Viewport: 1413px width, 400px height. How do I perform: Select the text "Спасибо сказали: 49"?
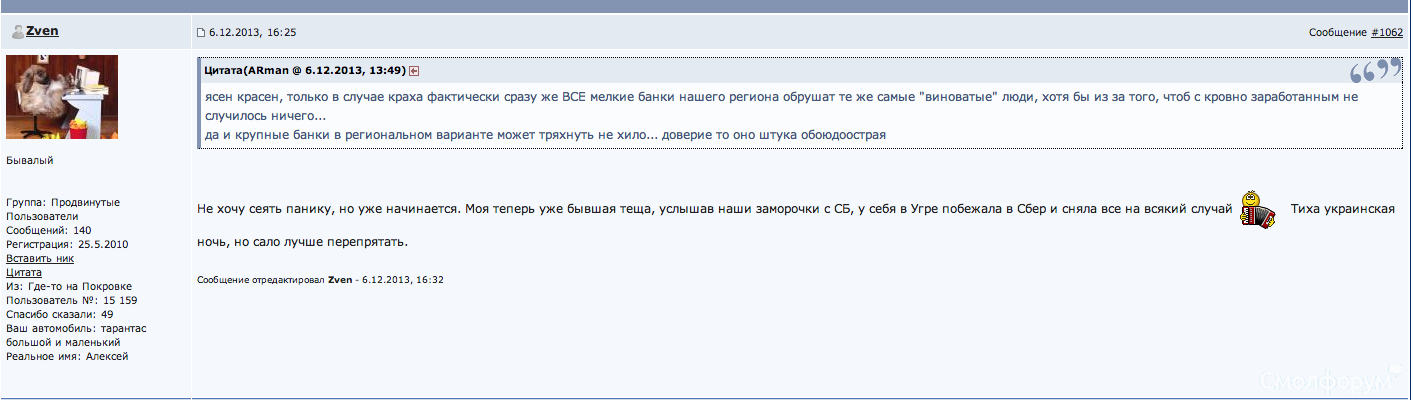point(59,314)
